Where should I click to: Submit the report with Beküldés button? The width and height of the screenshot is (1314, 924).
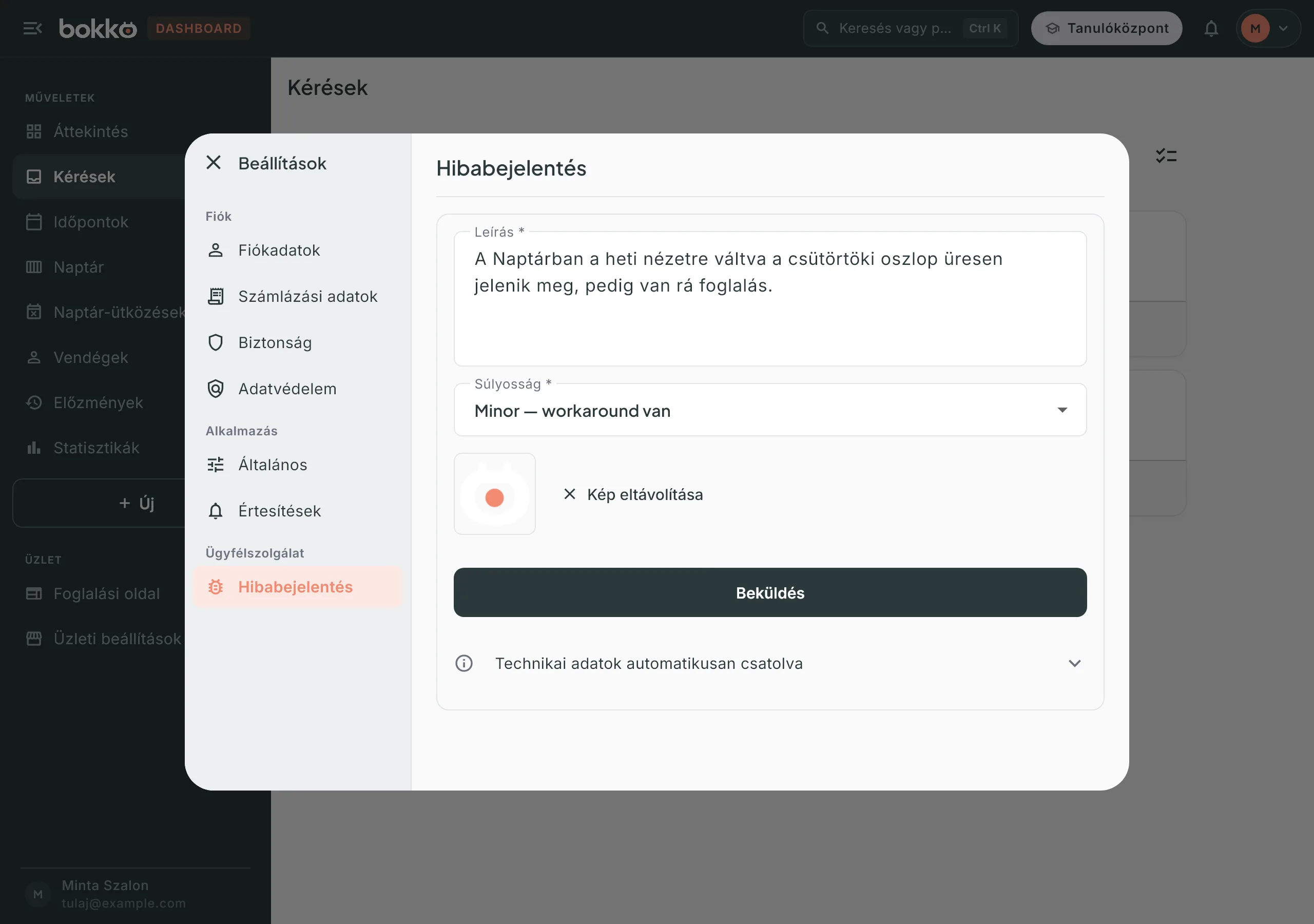pyautogui.click(x=770, y=592)
